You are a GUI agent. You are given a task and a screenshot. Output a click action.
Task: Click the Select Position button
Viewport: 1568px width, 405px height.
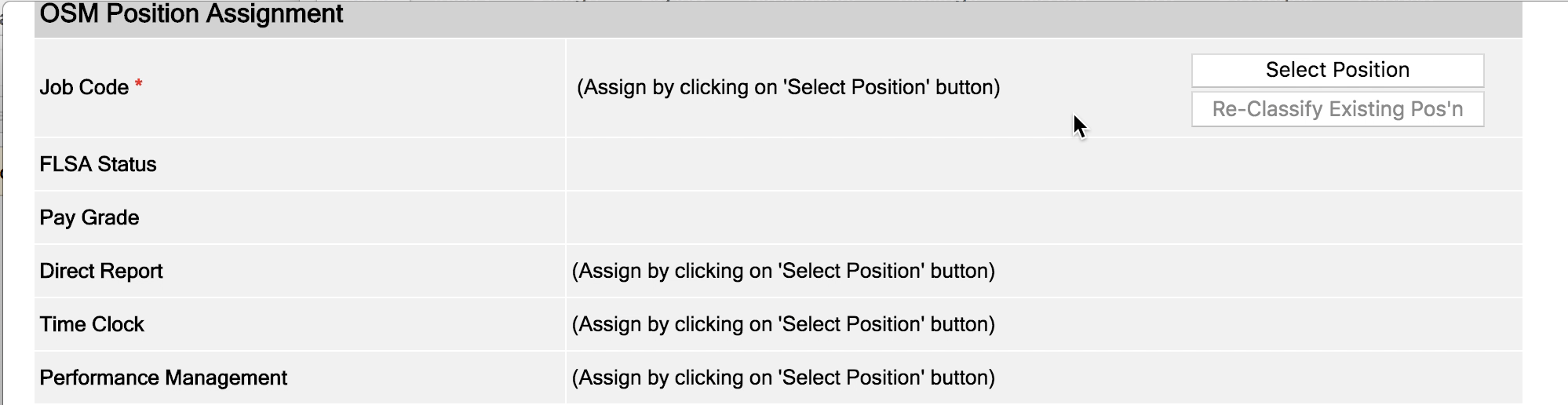pyautogui.click(x=1337, y=71)
